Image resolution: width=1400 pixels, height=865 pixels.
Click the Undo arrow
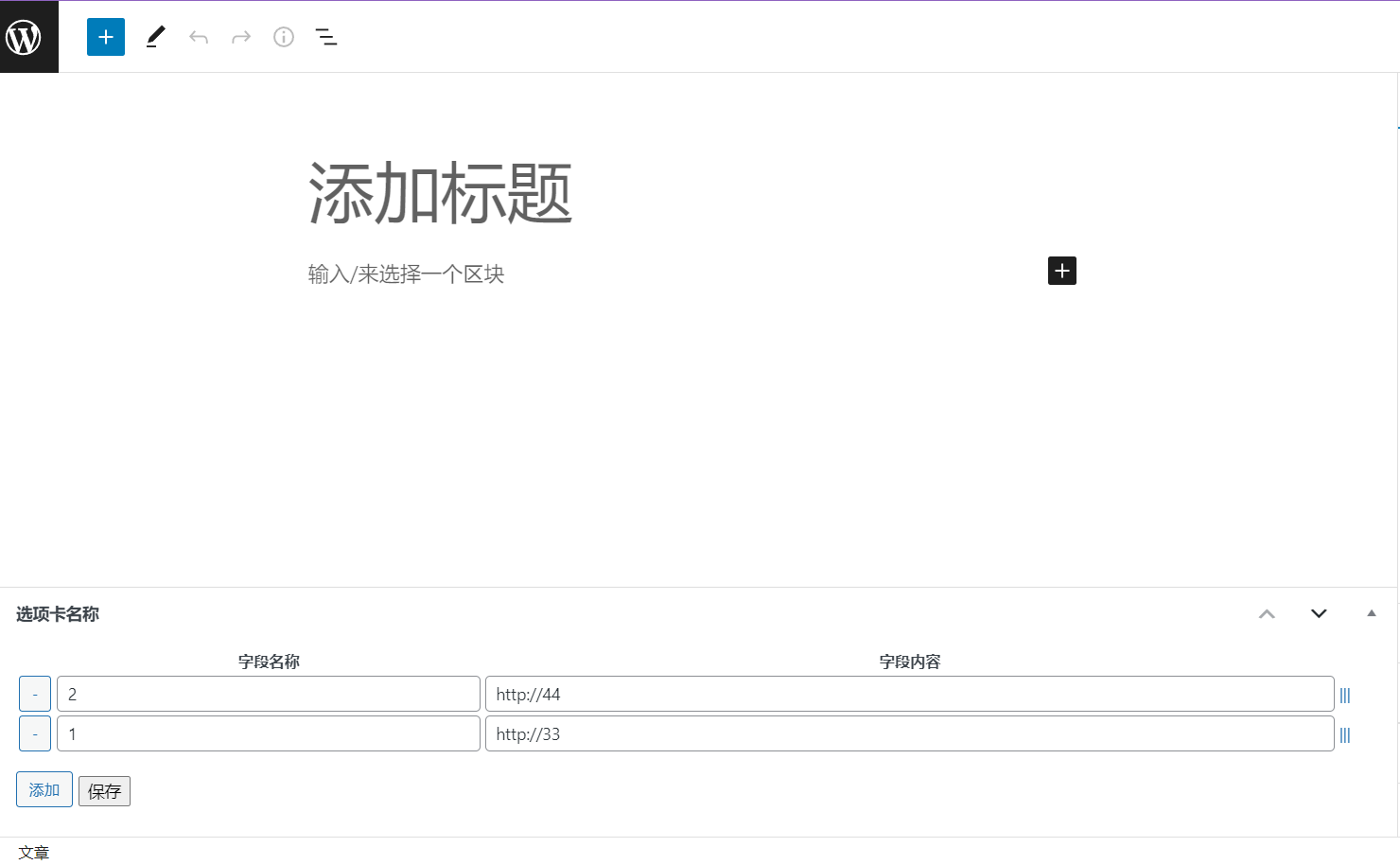[199, 37]
